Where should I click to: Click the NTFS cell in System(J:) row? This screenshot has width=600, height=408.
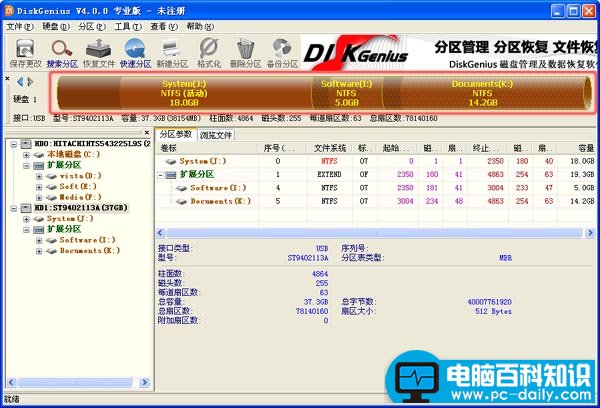[329, 161]
